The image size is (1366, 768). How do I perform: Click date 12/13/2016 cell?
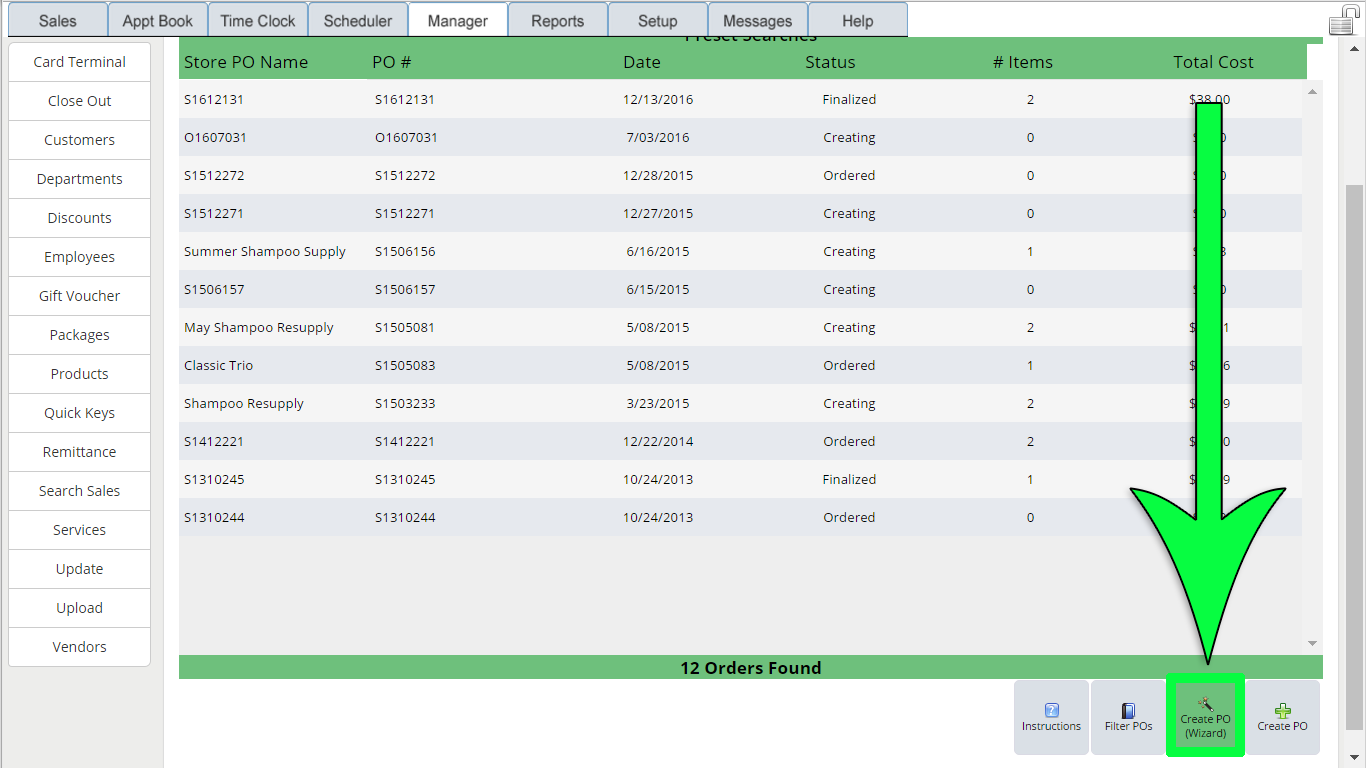tap(658, 99)
